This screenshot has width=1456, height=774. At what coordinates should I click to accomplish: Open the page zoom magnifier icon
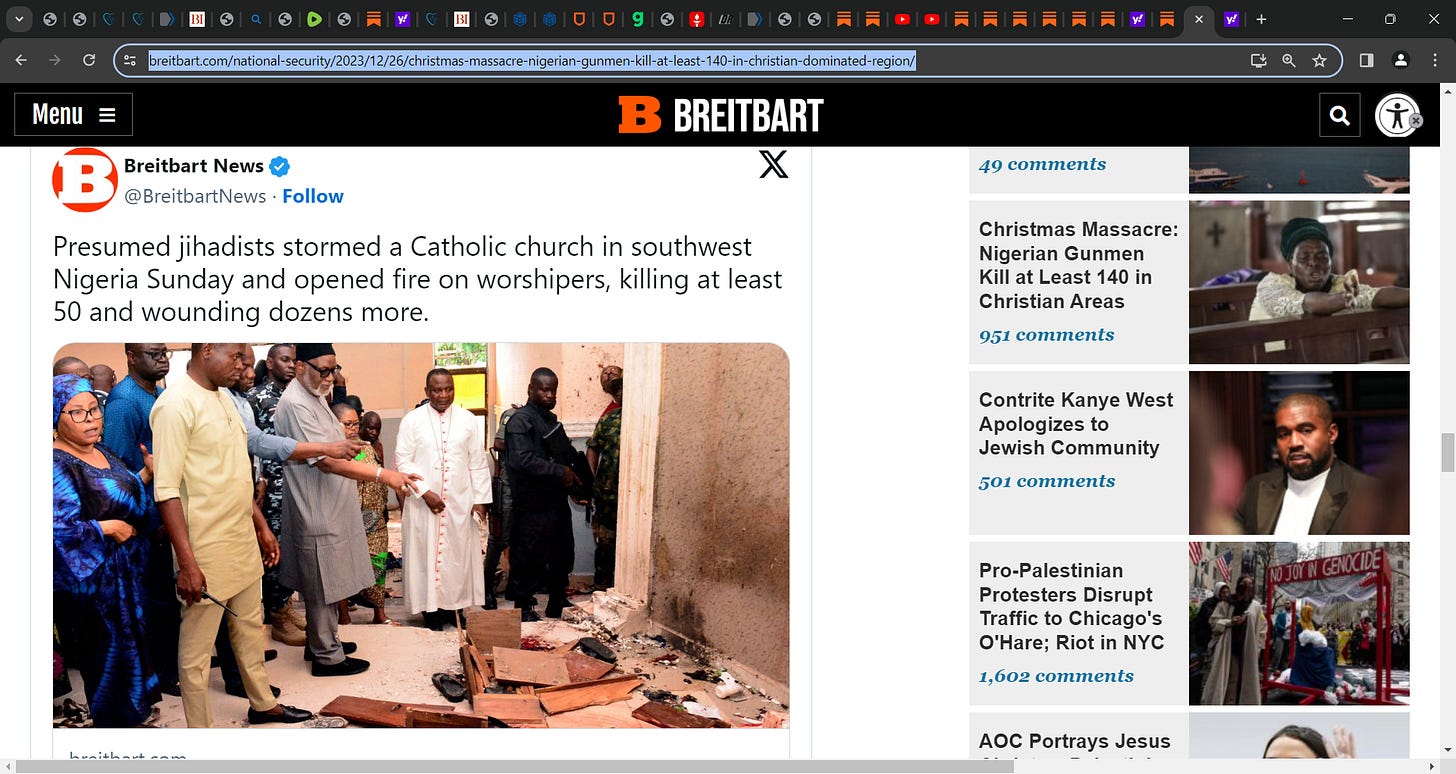pos(1289,60)
